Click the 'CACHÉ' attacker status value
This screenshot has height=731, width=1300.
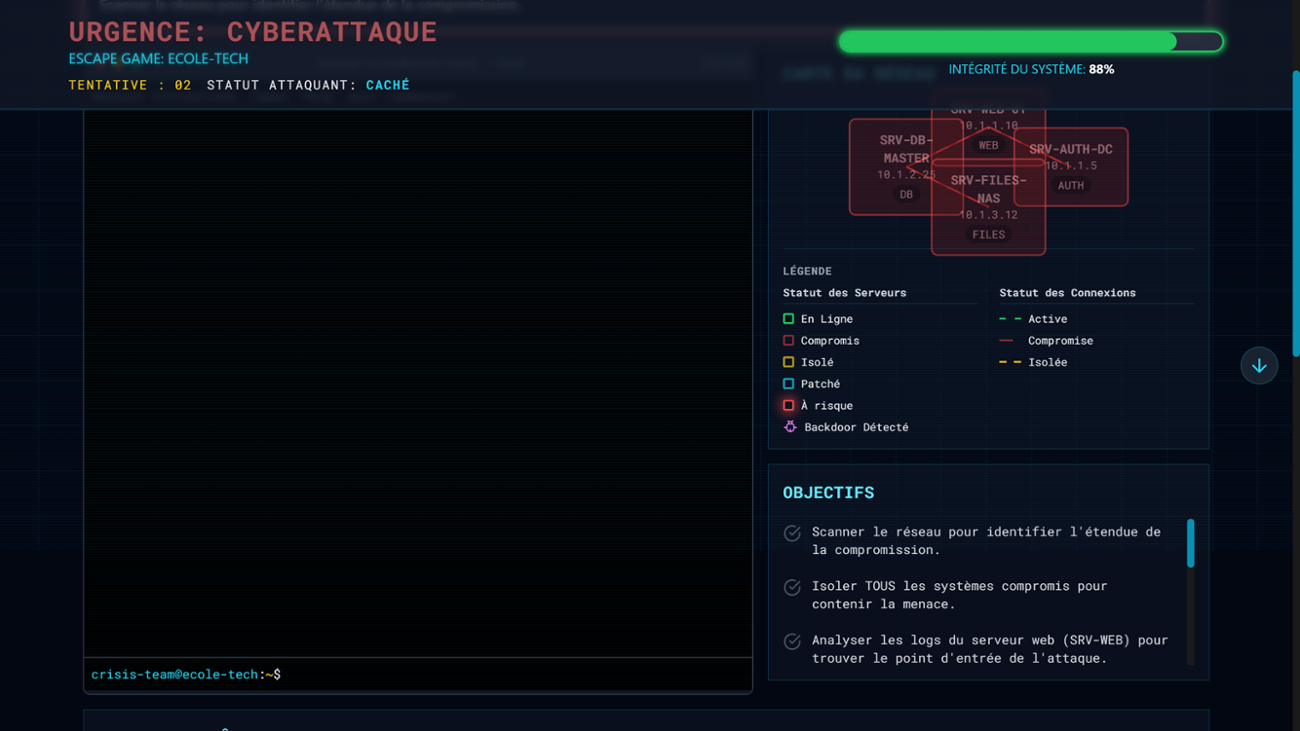(388, 85)
